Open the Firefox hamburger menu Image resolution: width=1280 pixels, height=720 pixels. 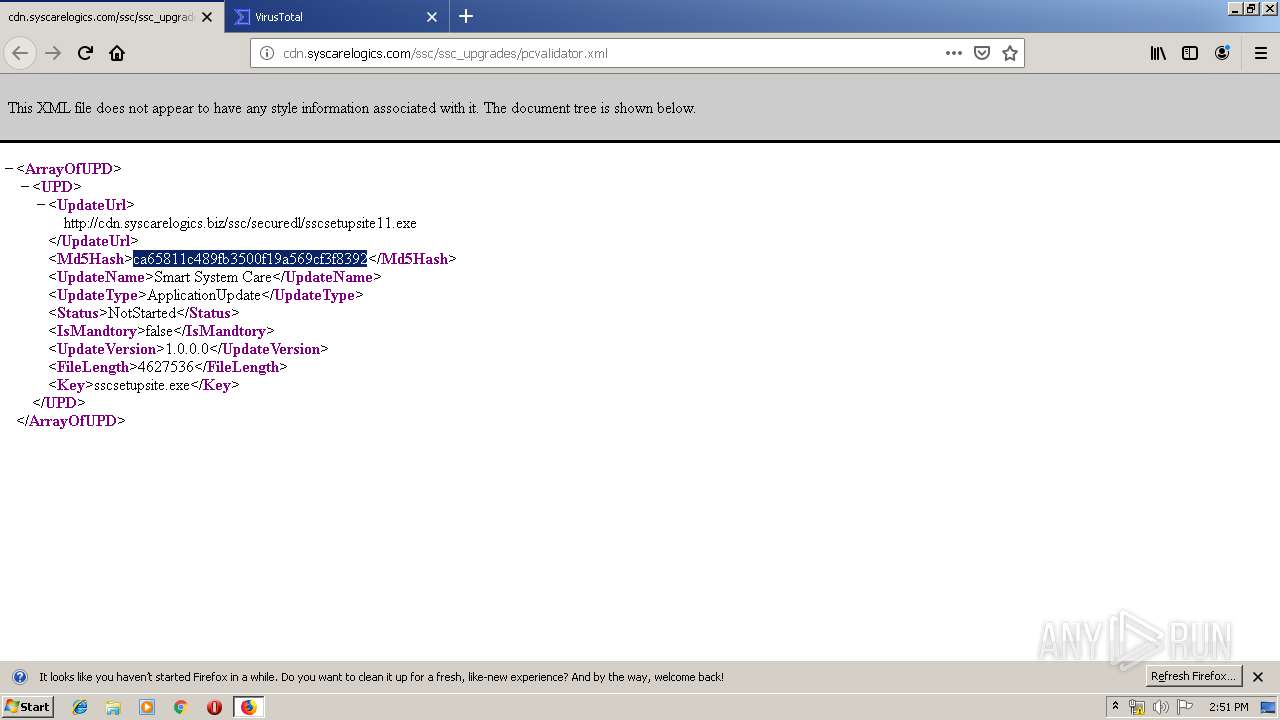[x=1261, y=53]
